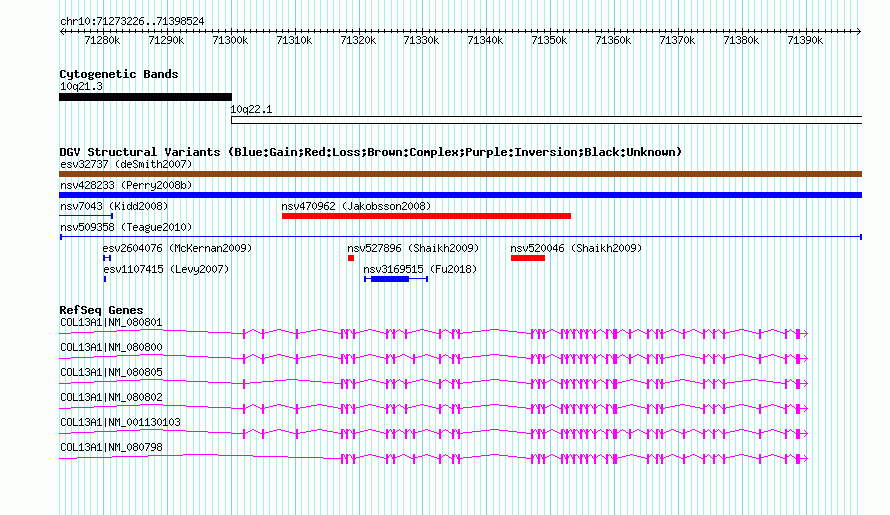Open the nsv7043 (Kidd2008) label
Viewport: 890px width, 515px height.
pos(114,207)
